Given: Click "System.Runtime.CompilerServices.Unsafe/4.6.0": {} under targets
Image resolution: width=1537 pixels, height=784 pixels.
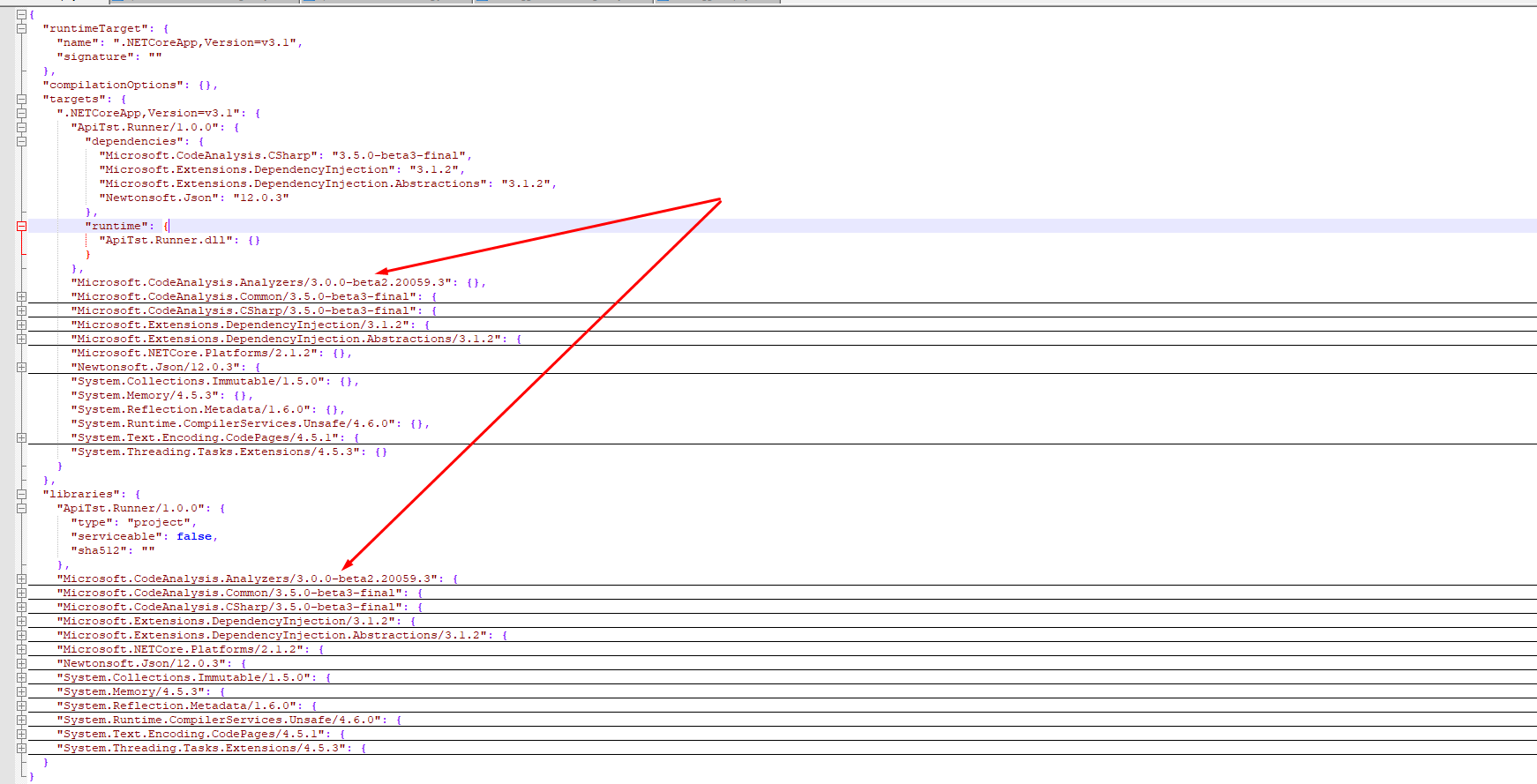Looking at the screenshot, I should (251, 423).
